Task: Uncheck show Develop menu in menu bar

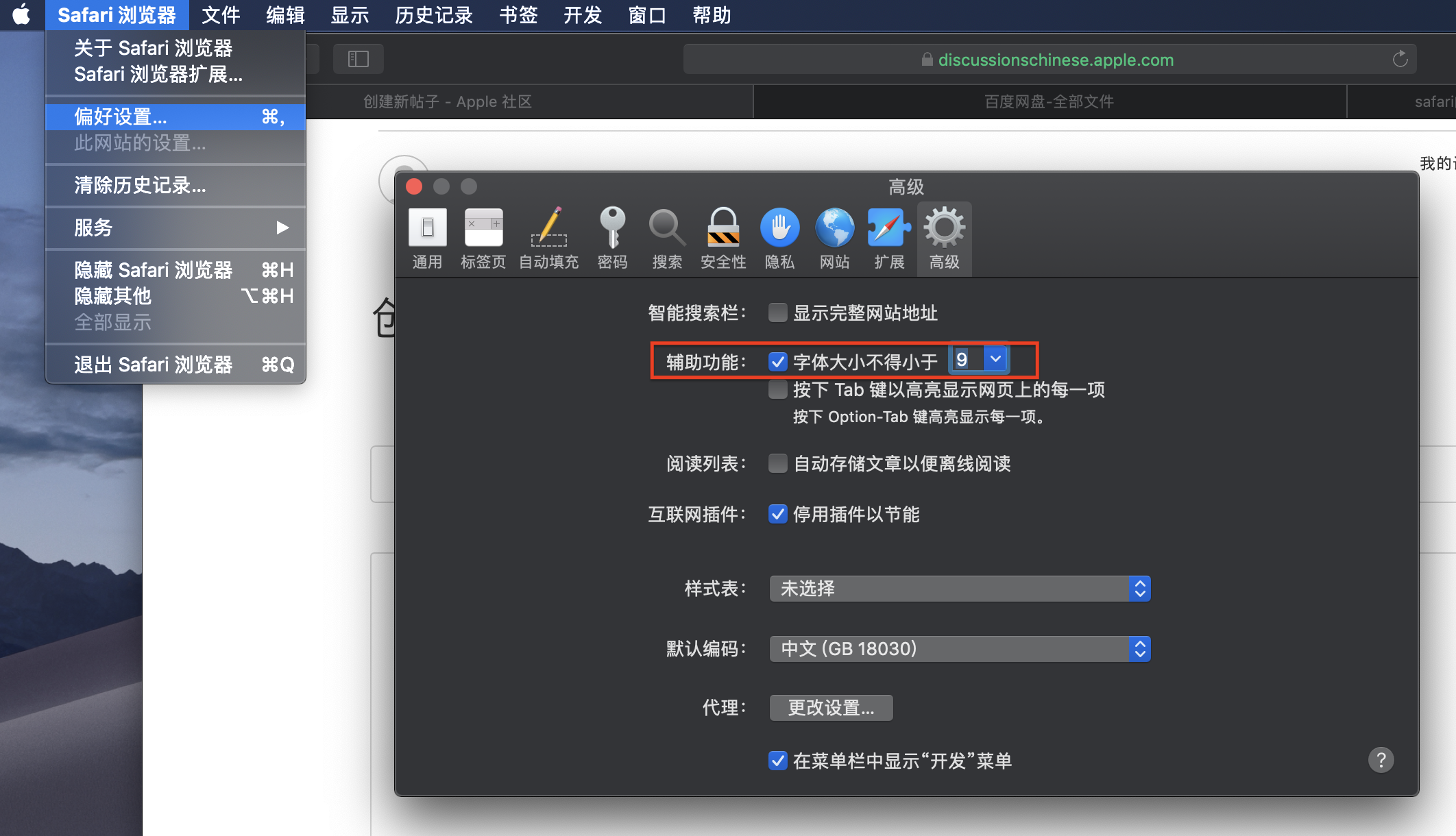Action: click(777, 761)
